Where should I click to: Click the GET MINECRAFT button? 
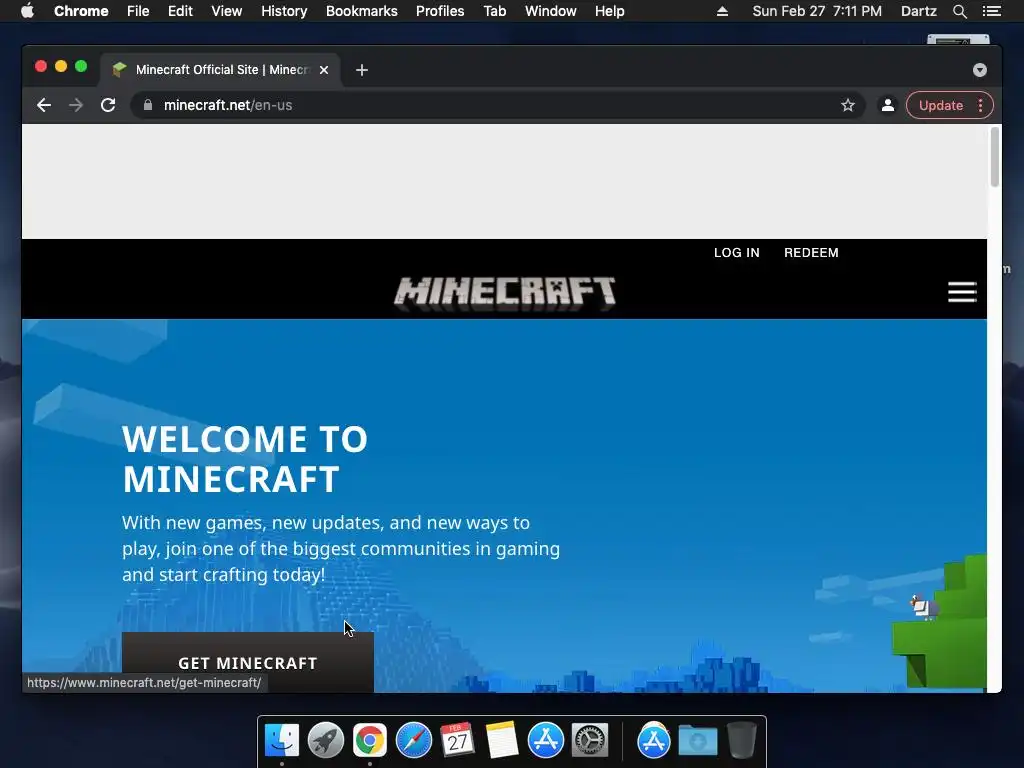point(248,662)
